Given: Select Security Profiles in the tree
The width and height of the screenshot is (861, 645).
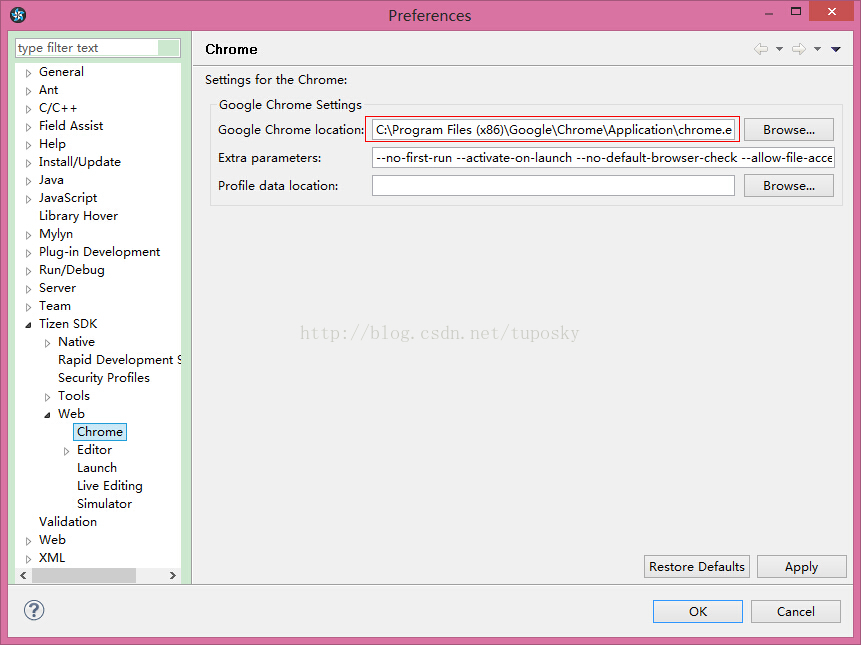Looking at the screenshot, I should tap(104, 378).
